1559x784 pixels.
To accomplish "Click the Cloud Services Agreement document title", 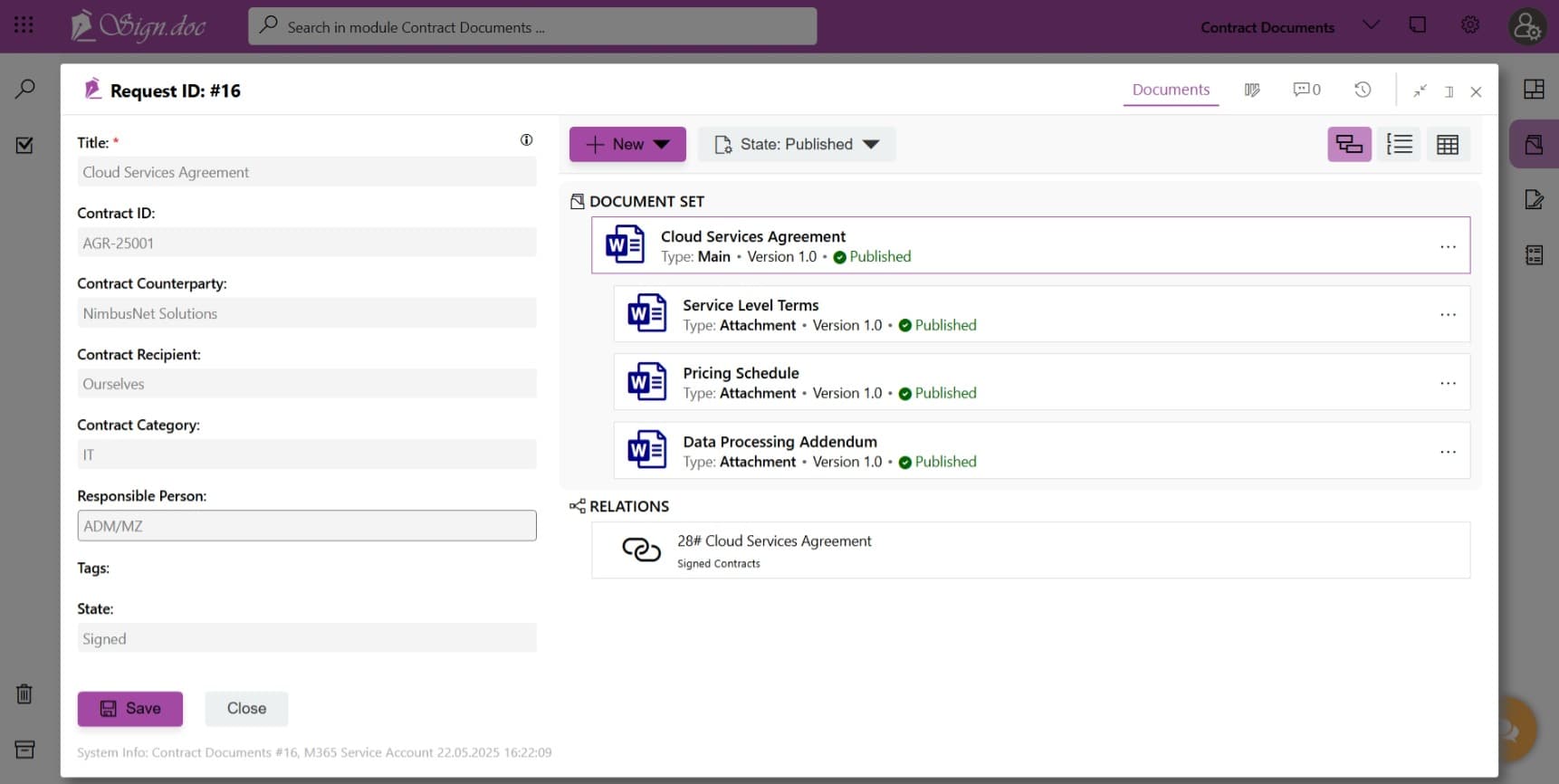I will click(x=753, y=236).
